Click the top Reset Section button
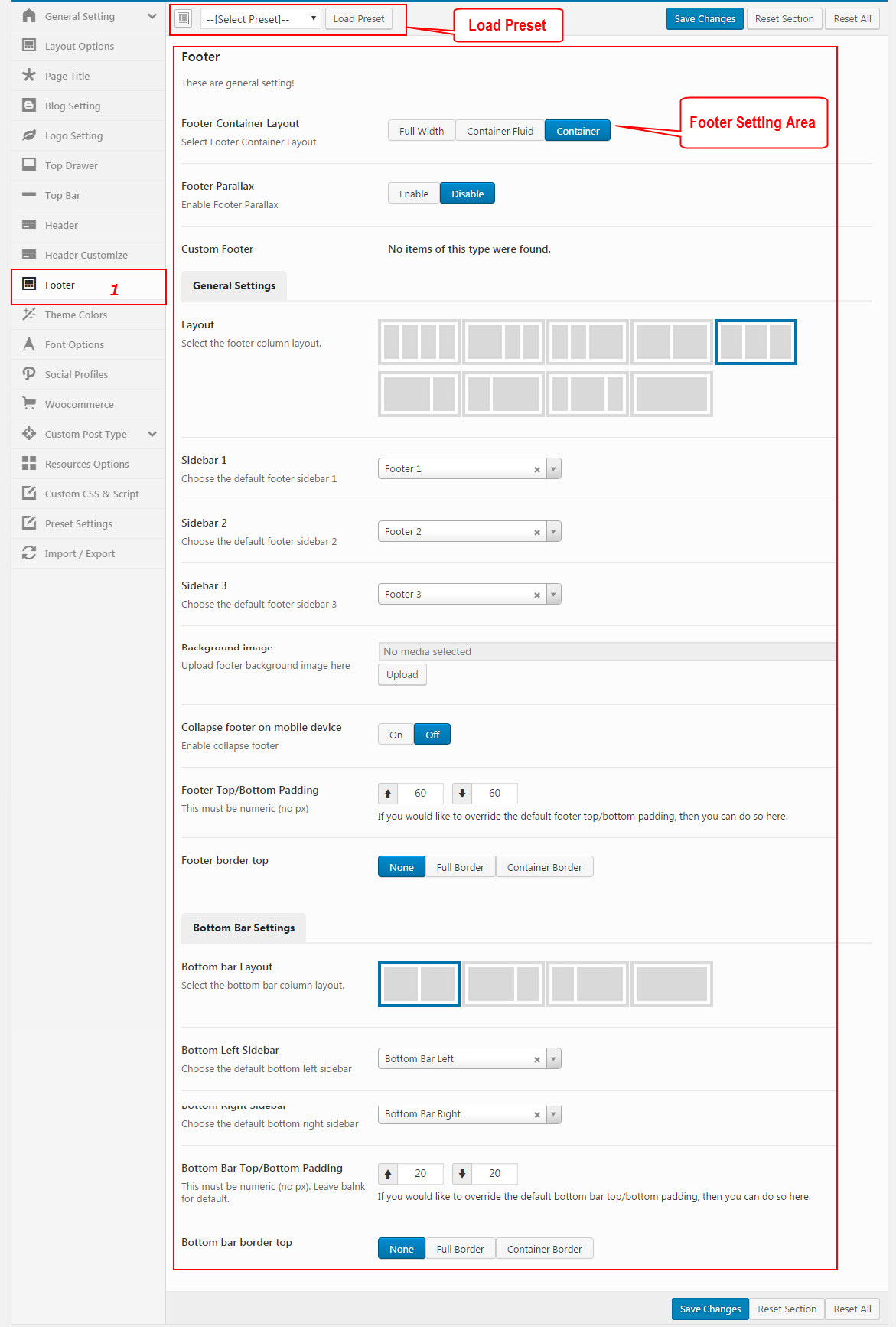The image size is (896, 1327). tap(784, 18)
